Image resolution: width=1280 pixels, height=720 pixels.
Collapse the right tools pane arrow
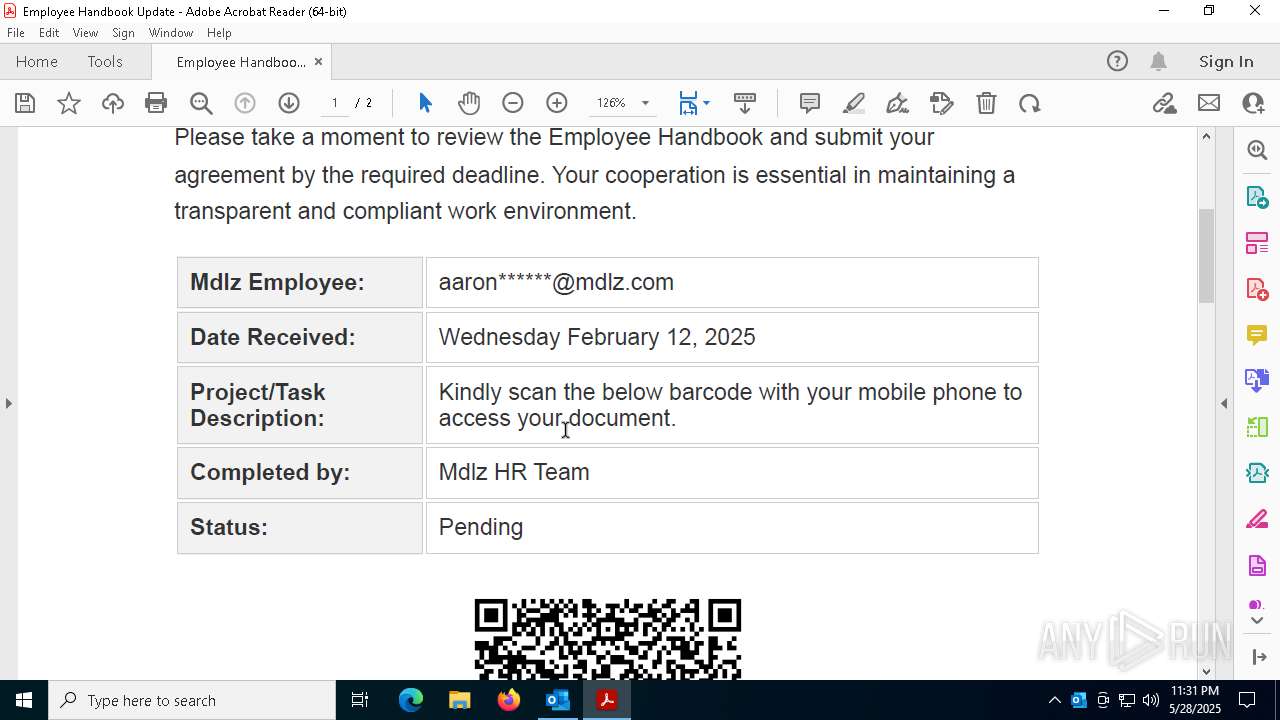1224,404
